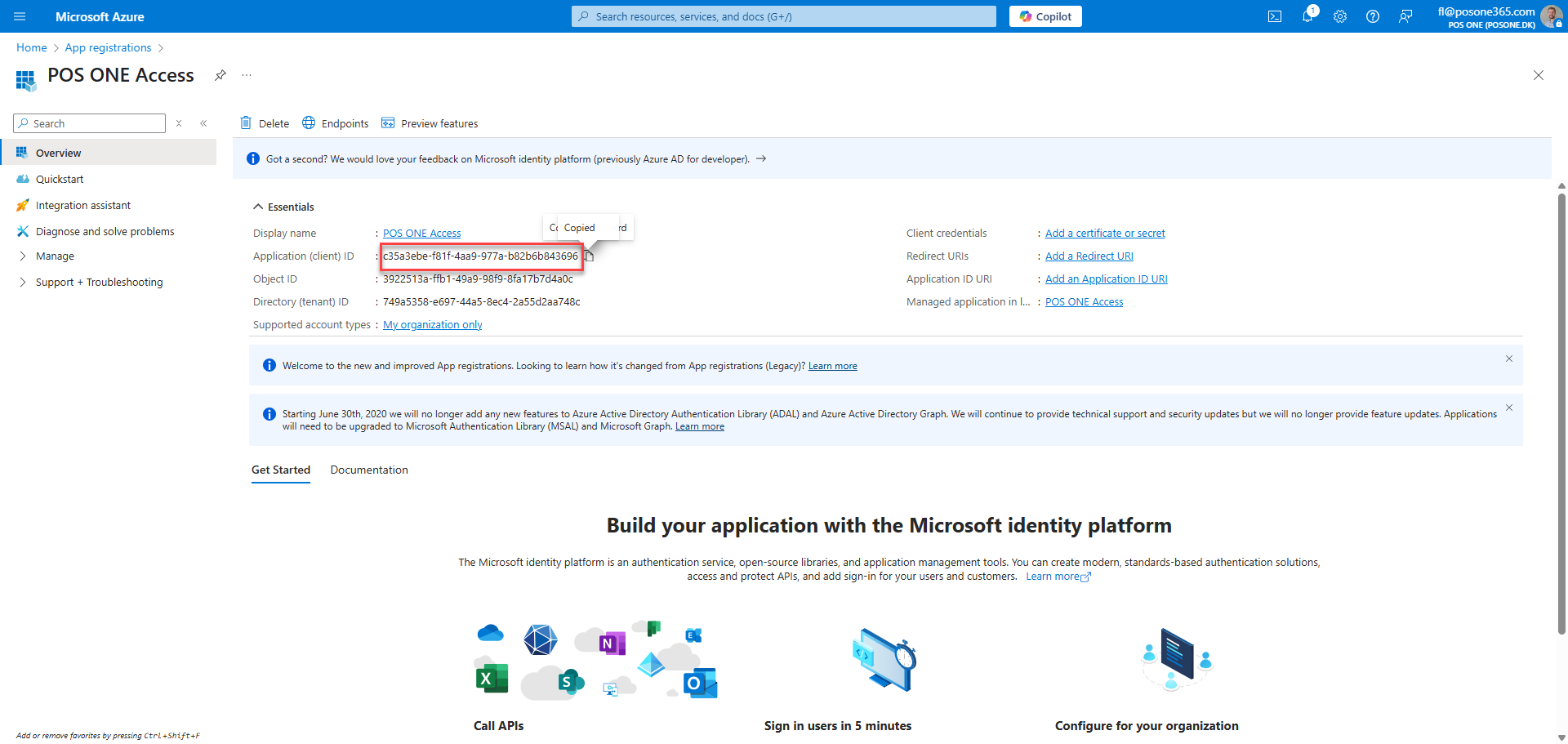1568x744 pixels.
Task: Copy the Application client ID
Action: click(589, 256)
